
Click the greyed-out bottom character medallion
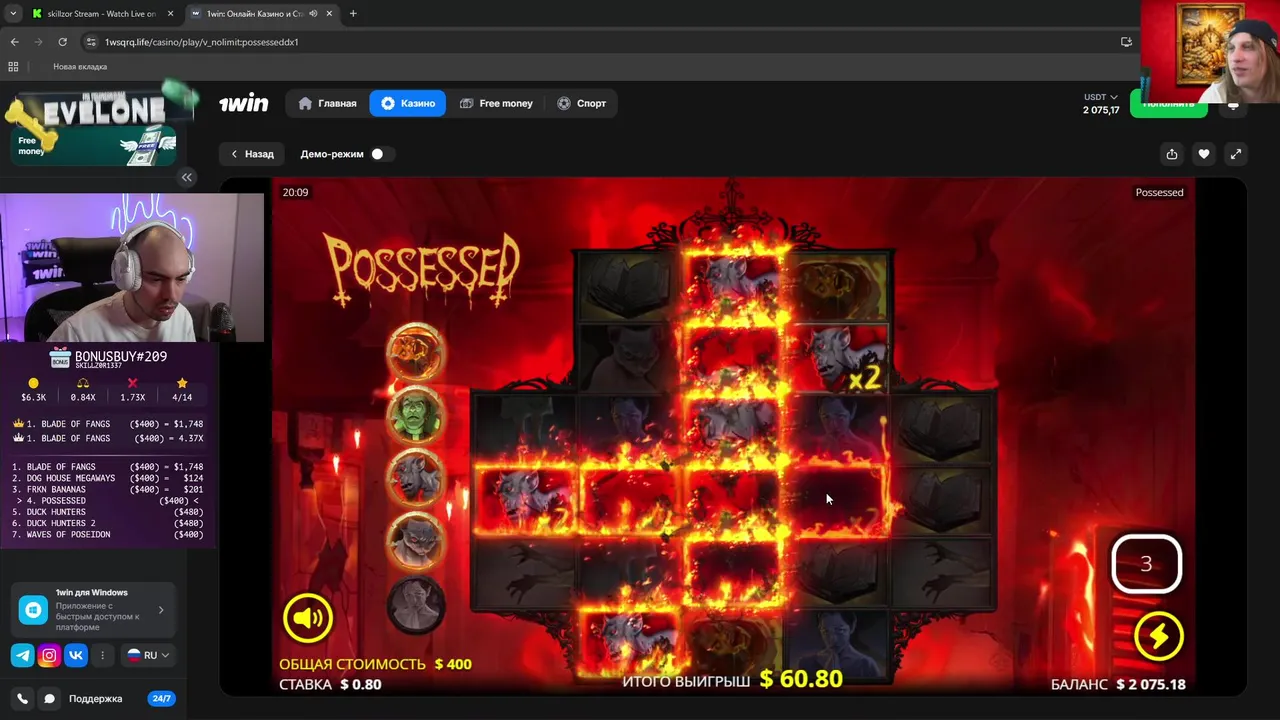click(x=416, y=605)
